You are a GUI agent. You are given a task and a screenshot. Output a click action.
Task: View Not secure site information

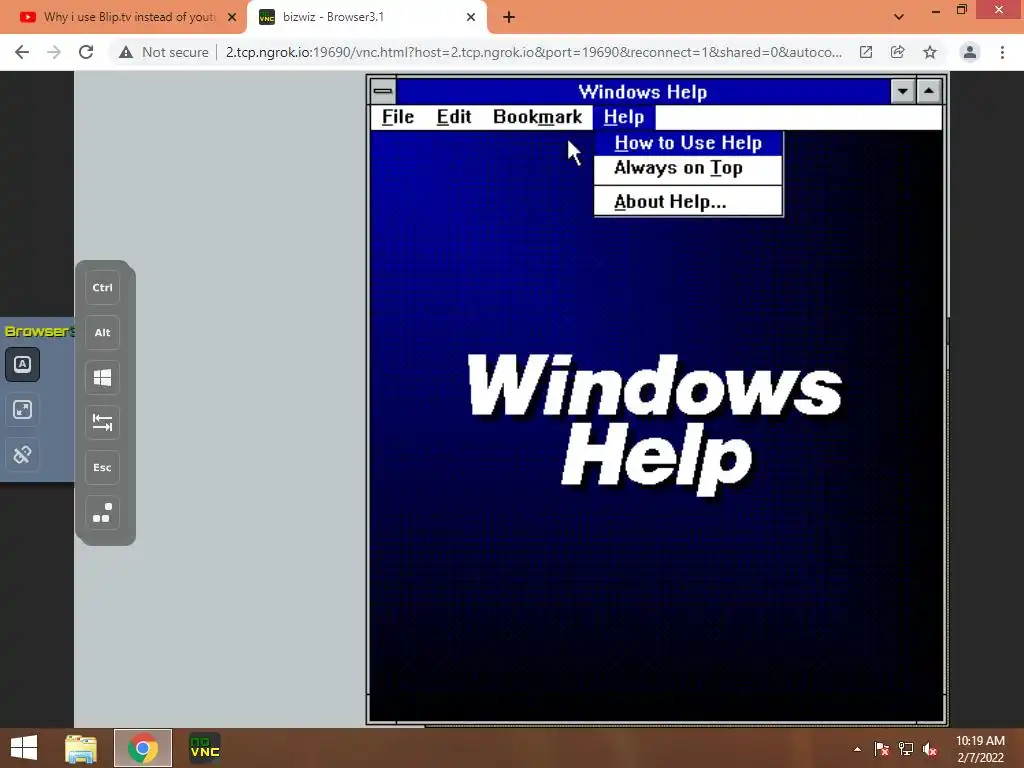(164, 52)
